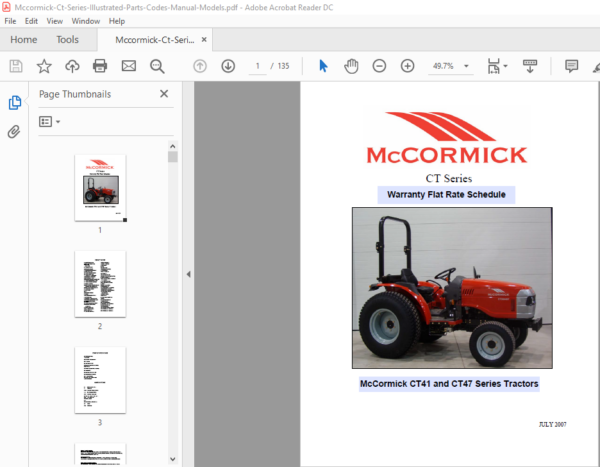Open the File menu
This screenshot has height=467, width=600.
pos(10,21)
